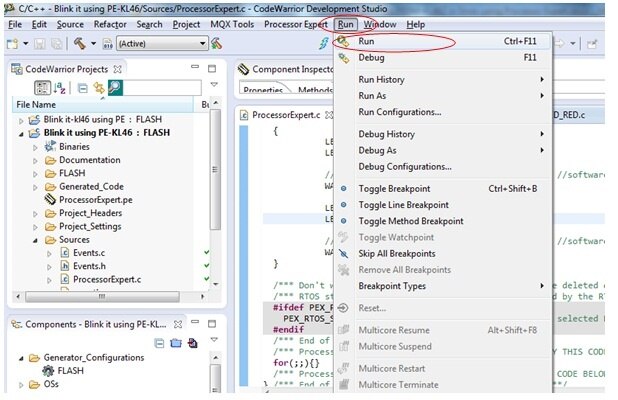Choose Run in the Run menu
This screenshot has height=400, width=618.
[x=442, y=41]
